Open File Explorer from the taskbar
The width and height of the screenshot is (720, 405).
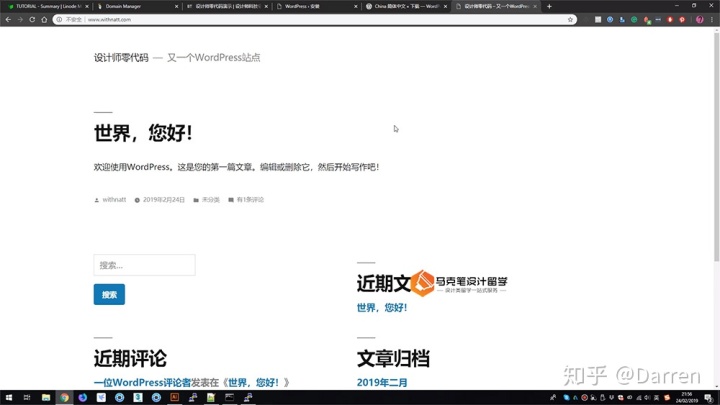click(x=45, y=397)
